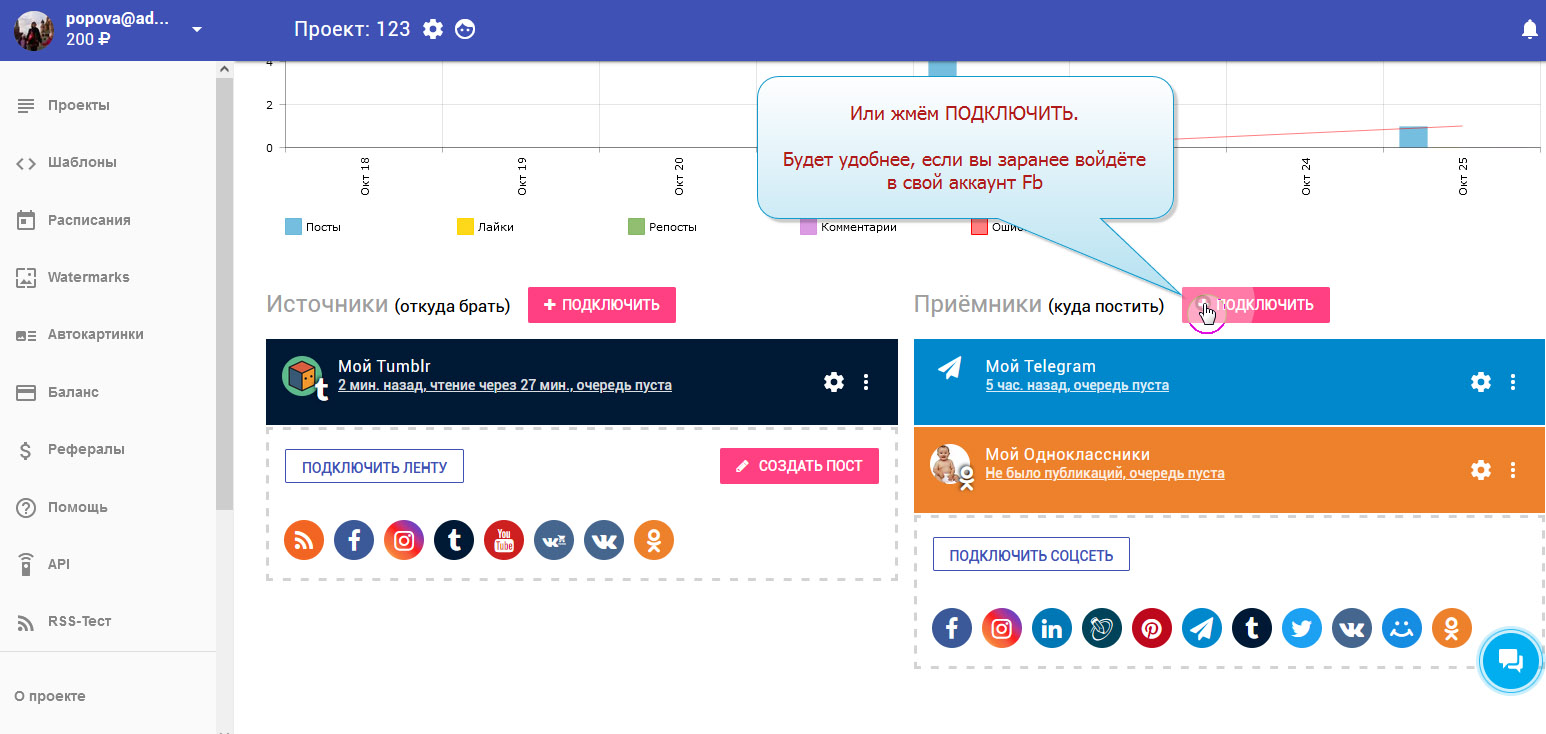The image size is (1546, 734).
Task: Open project settings gear next to Проект: 123
Action: pyautogui.click(x=433, y=29)
